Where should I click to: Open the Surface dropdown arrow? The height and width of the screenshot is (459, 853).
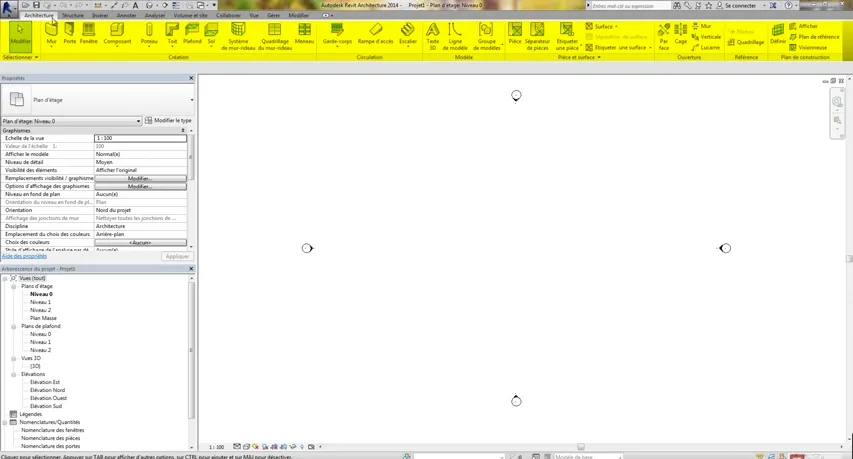coord(616,27)
